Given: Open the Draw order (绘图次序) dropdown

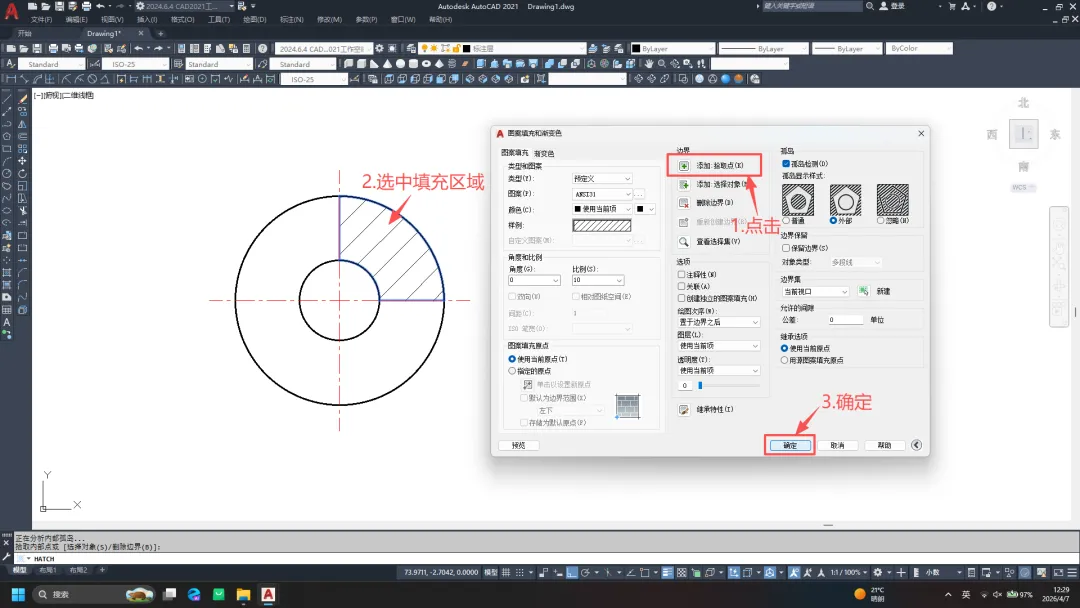Looking at the screenshot, I should click(x=718, y=322).
